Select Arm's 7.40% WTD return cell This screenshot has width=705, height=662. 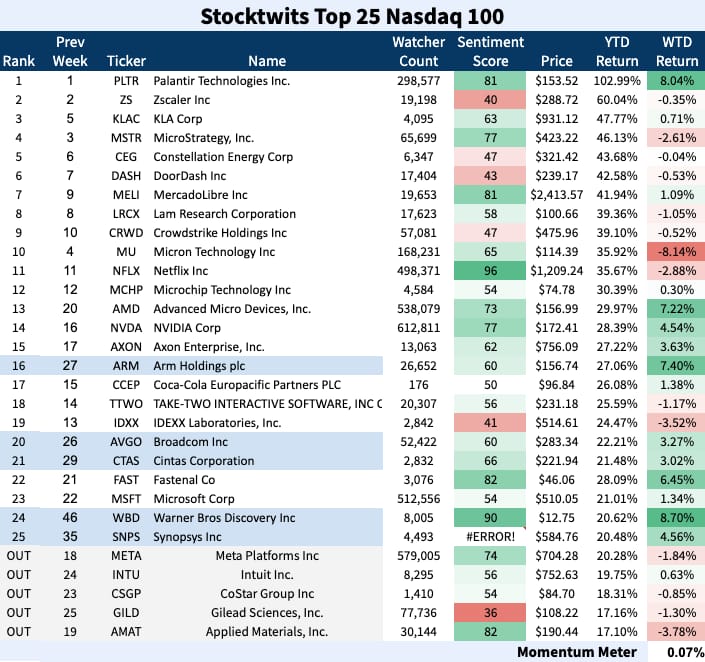pyautogui.click(x=676, y=366)
